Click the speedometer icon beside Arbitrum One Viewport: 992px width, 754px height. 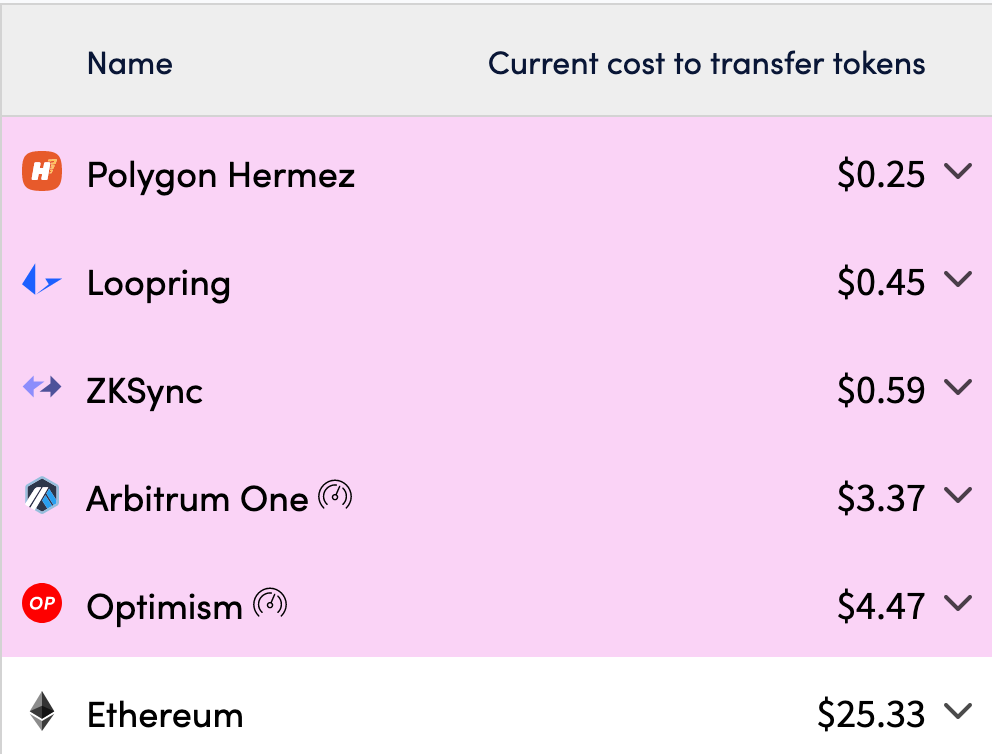pos(336,495)
